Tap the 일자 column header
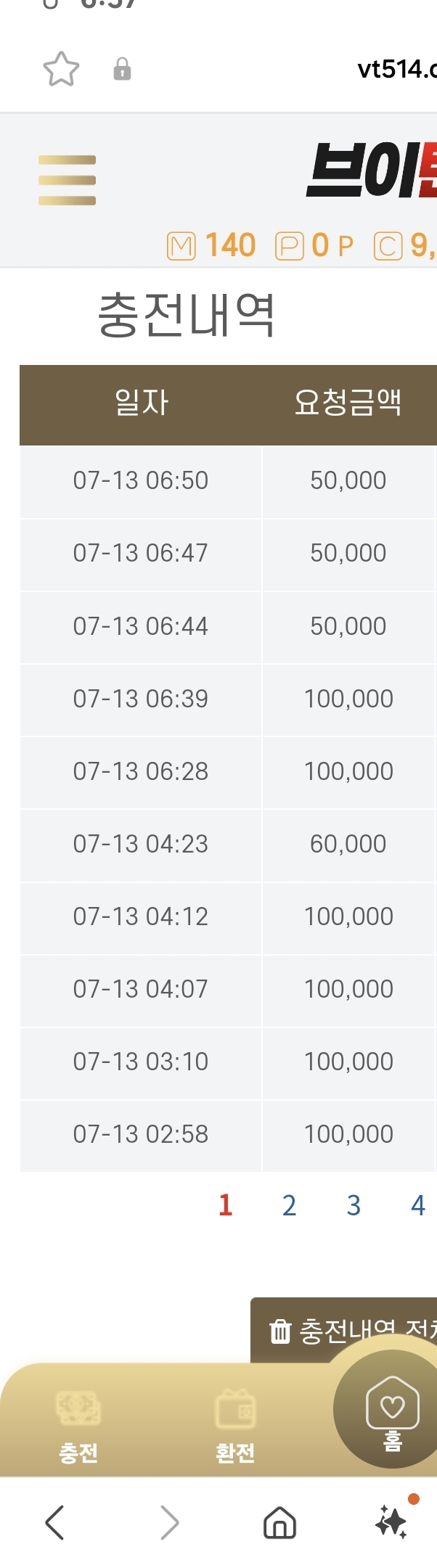The height and width of the screenshot is (1568, 437). tap(141, 403)
